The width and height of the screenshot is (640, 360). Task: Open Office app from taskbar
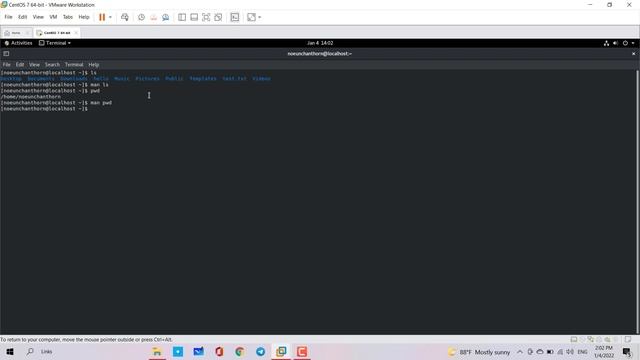coord(219,351)
